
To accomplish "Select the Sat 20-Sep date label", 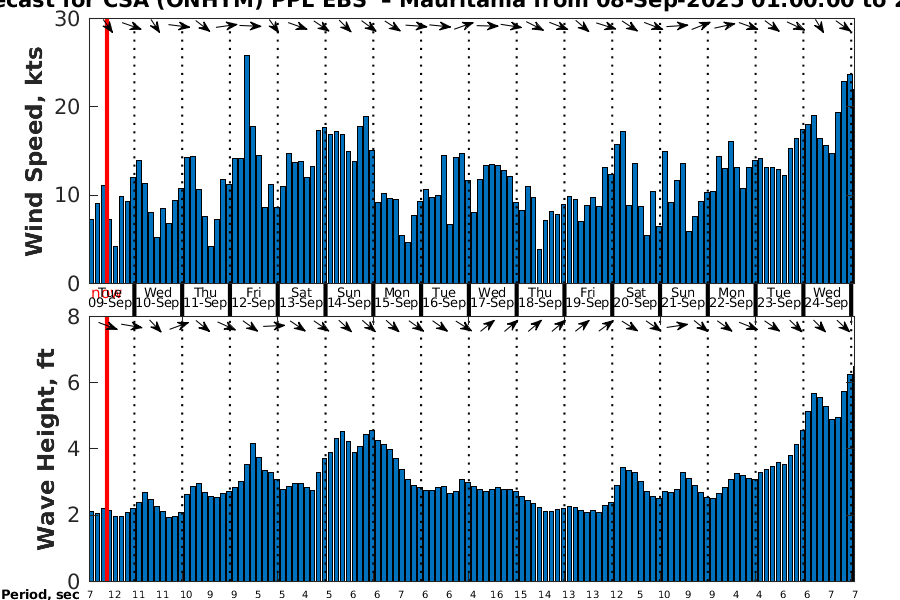I will (x=635, y=298).
